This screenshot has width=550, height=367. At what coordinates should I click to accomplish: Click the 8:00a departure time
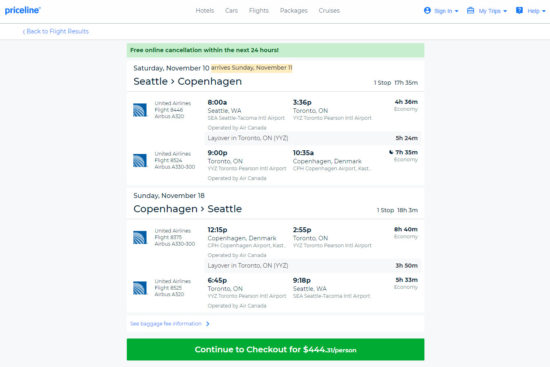point(217,102)
